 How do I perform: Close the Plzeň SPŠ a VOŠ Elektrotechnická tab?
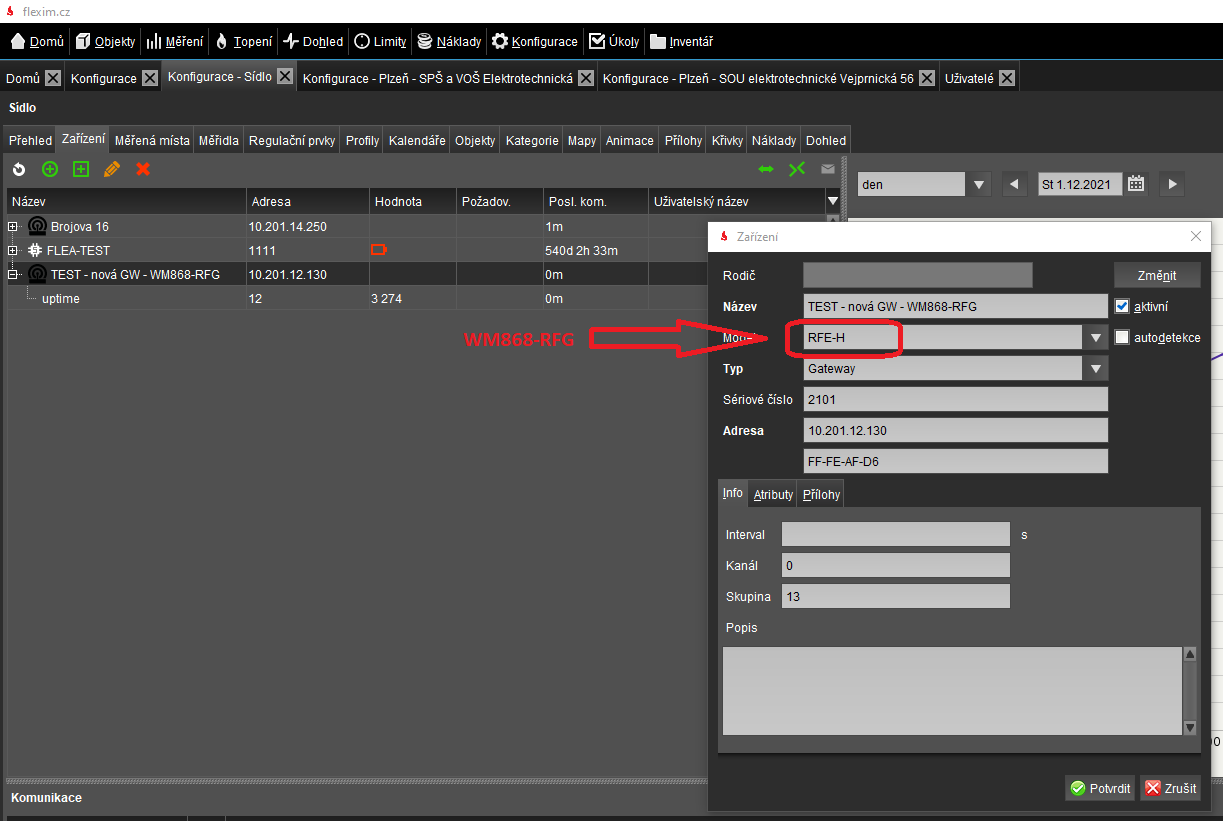click(585, 78)
